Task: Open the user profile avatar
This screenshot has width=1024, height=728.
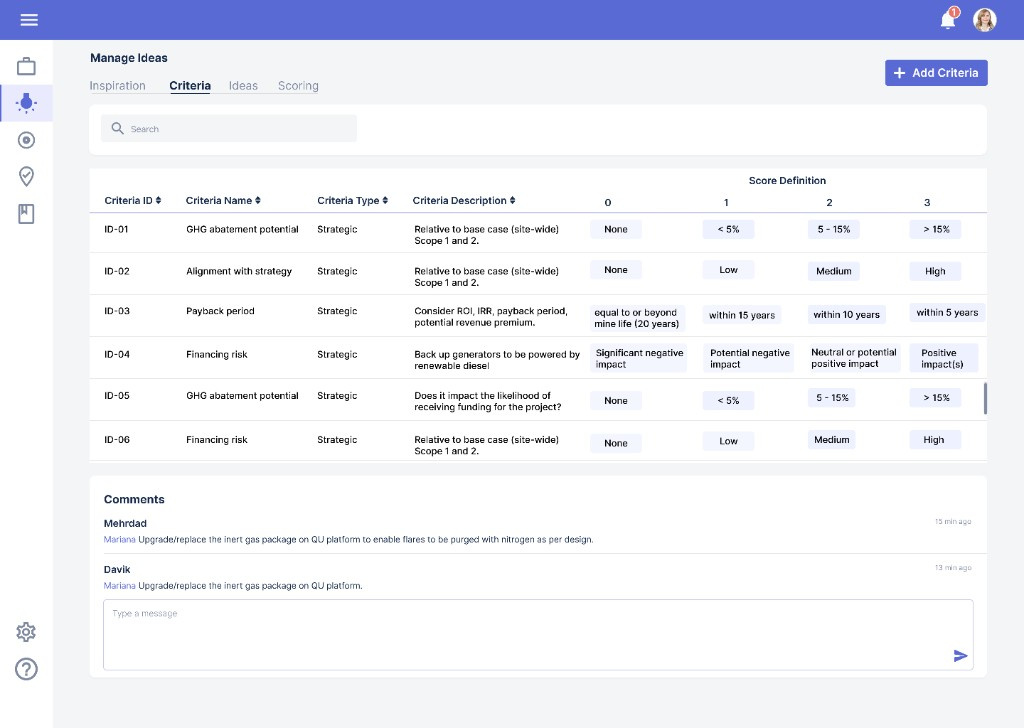Action: [x=984, y=20]
